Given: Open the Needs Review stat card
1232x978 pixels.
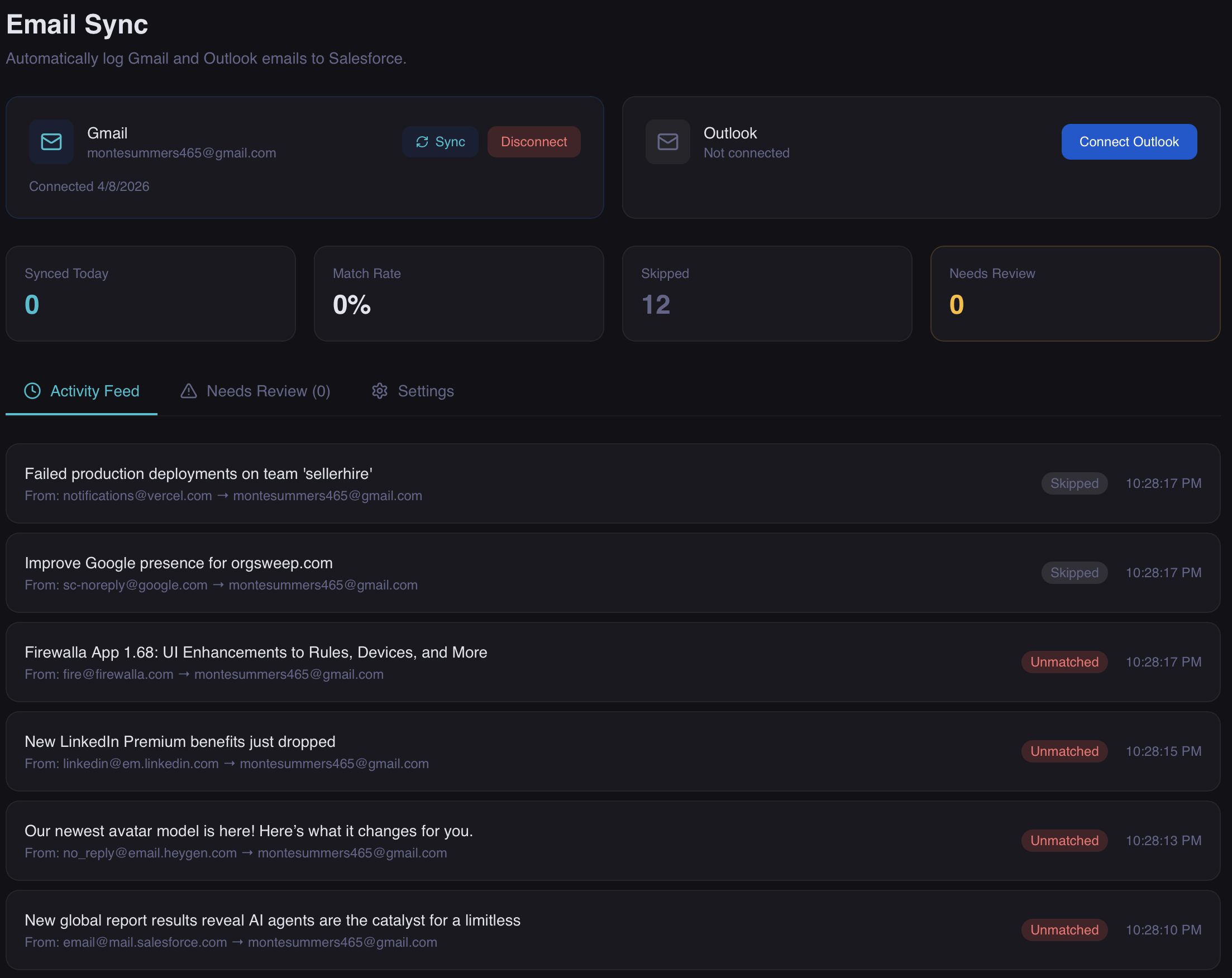Looking at the screenshot, I should click(1075, 293).
